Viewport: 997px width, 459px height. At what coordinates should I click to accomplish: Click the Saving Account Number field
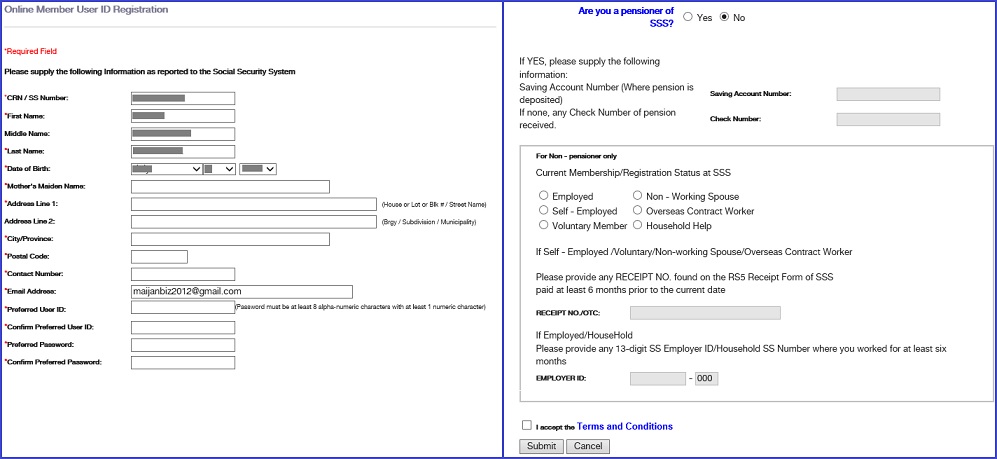[x=888, y=95]
